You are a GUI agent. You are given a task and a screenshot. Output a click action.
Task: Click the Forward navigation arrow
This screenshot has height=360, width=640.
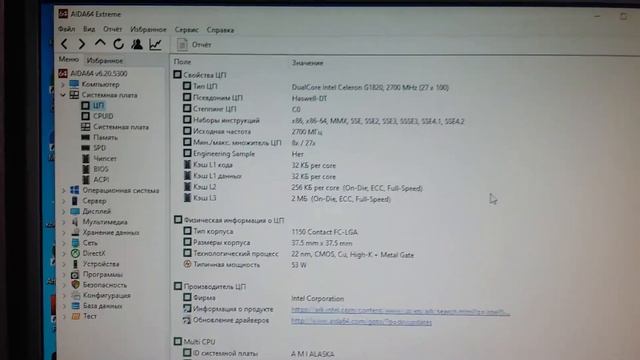click(x=82, y=44)
